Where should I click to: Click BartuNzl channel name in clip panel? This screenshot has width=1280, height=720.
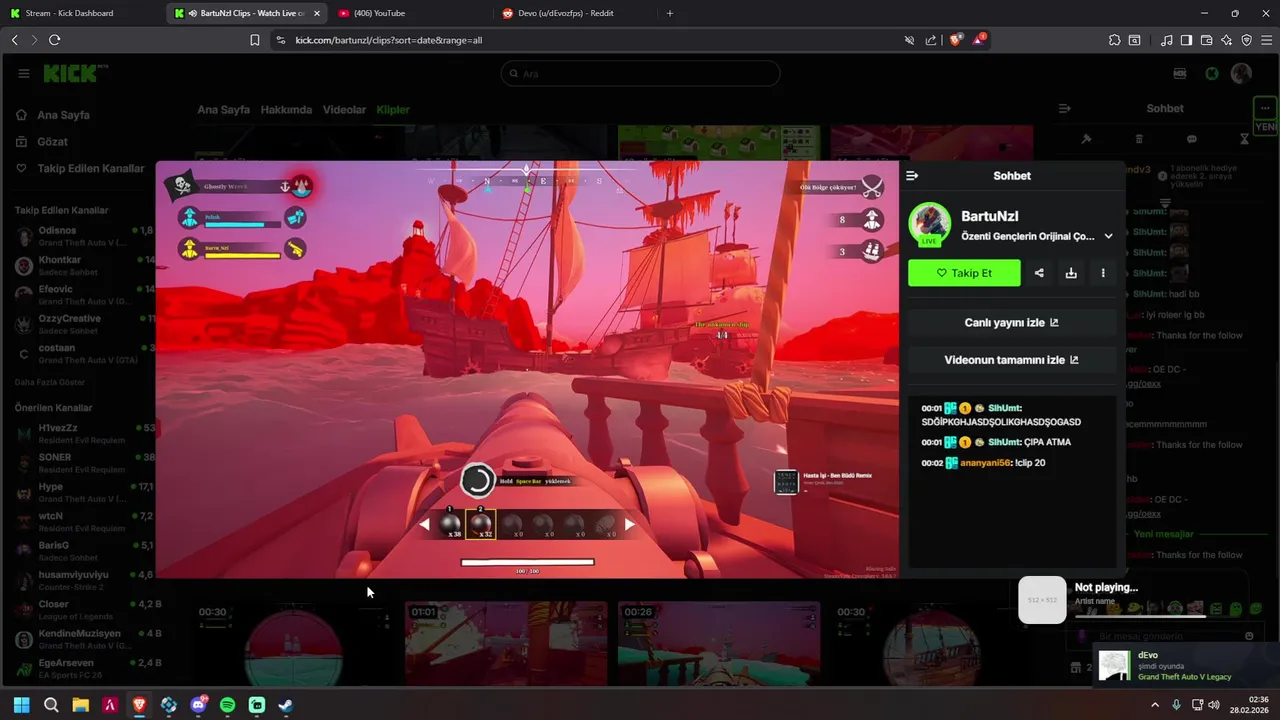pos(989,216)
